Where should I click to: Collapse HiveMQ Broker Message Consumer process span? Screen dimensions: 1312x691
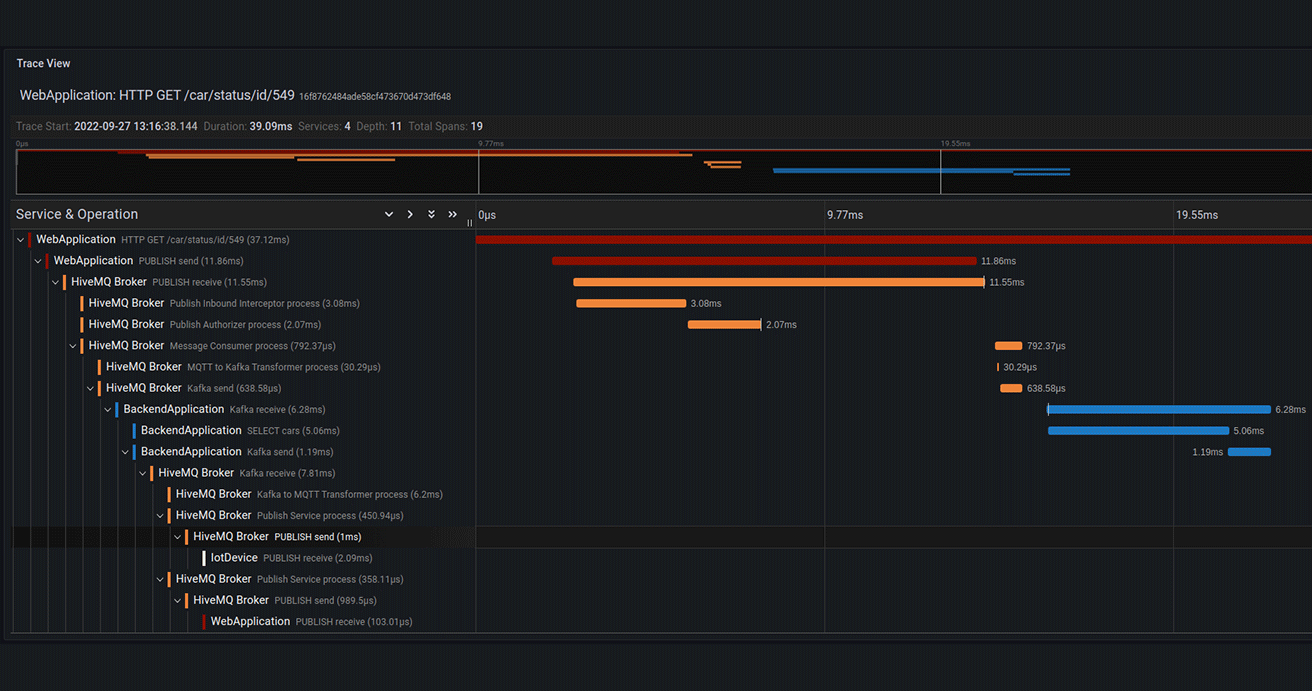tap(73, 346)
